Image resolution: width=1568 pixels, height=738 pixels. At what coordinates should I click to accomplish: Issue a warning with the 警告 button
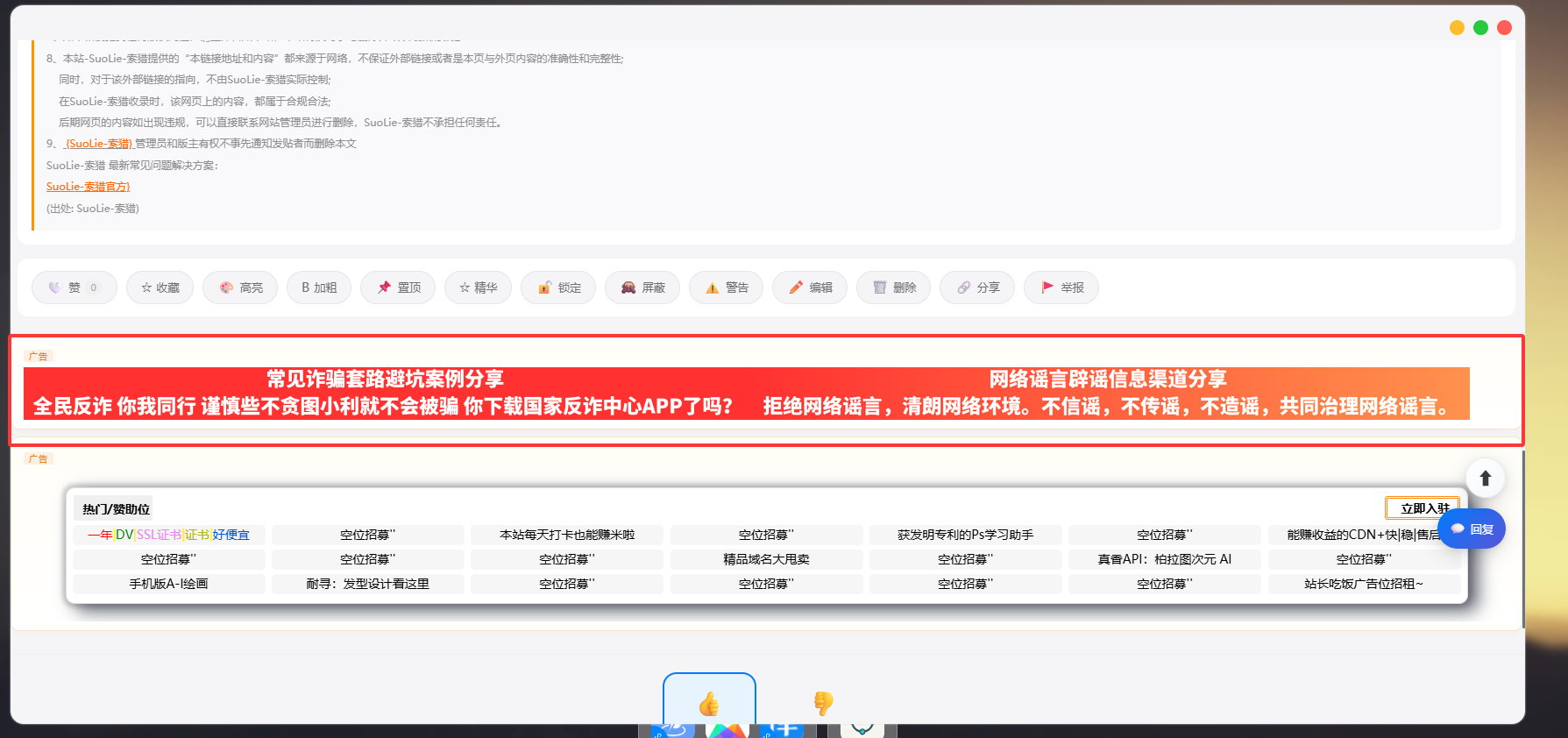click(x=726, y=287)
